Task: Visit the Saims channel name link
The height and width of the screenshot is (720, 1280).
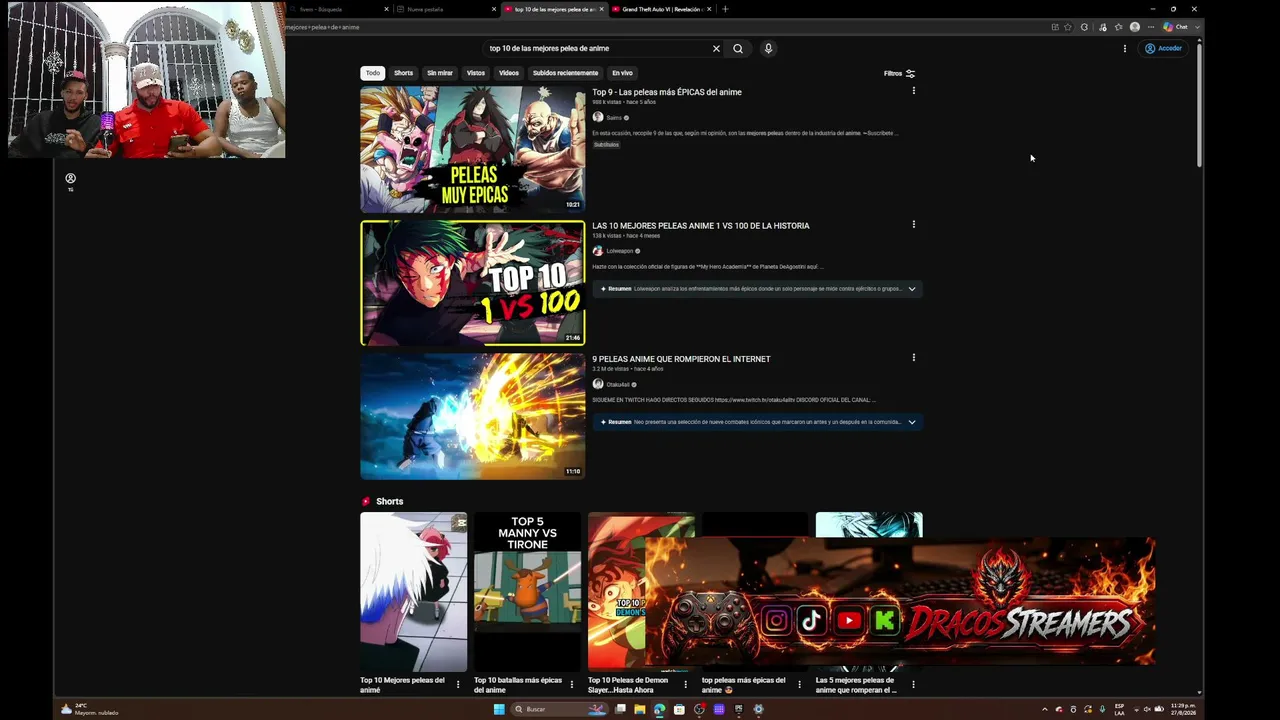Action: coord(614,118)
